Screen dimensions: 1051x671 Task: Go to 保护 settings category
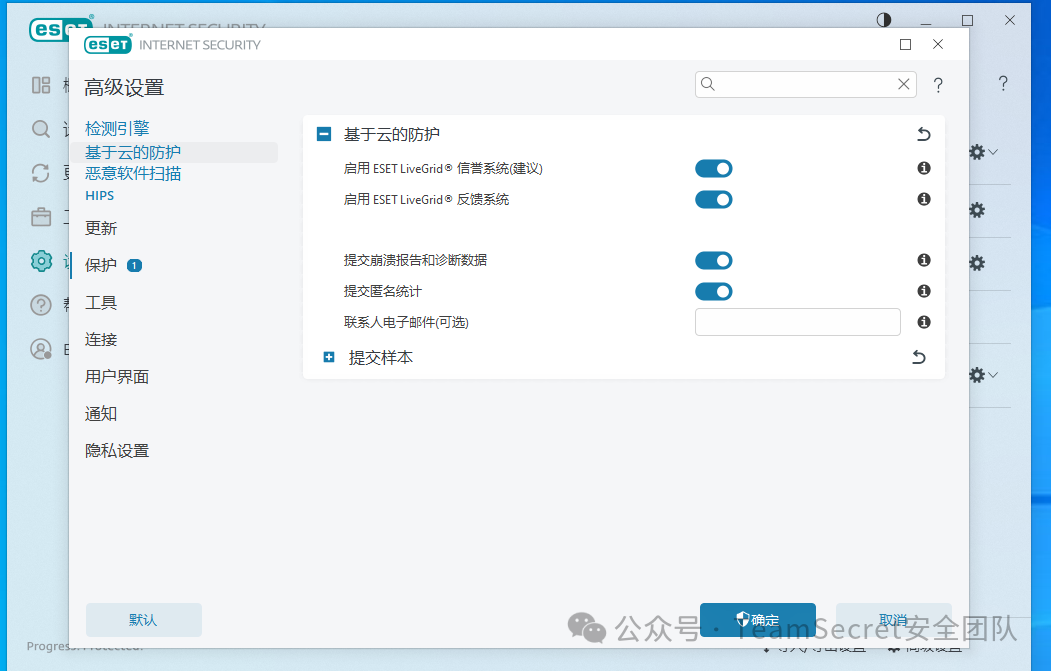101,265
